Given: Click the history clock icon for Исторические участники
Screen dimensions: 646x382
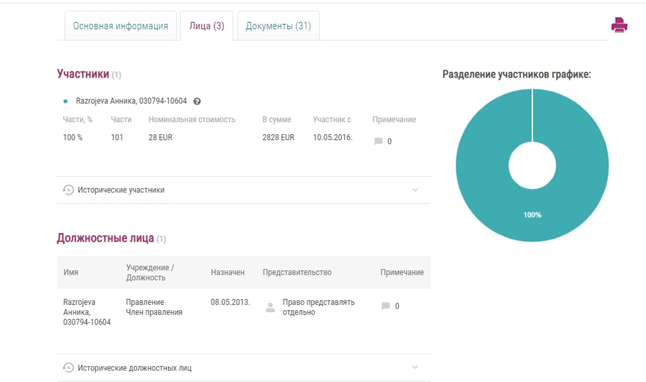Looking at the screenshot, I should 68,190.
